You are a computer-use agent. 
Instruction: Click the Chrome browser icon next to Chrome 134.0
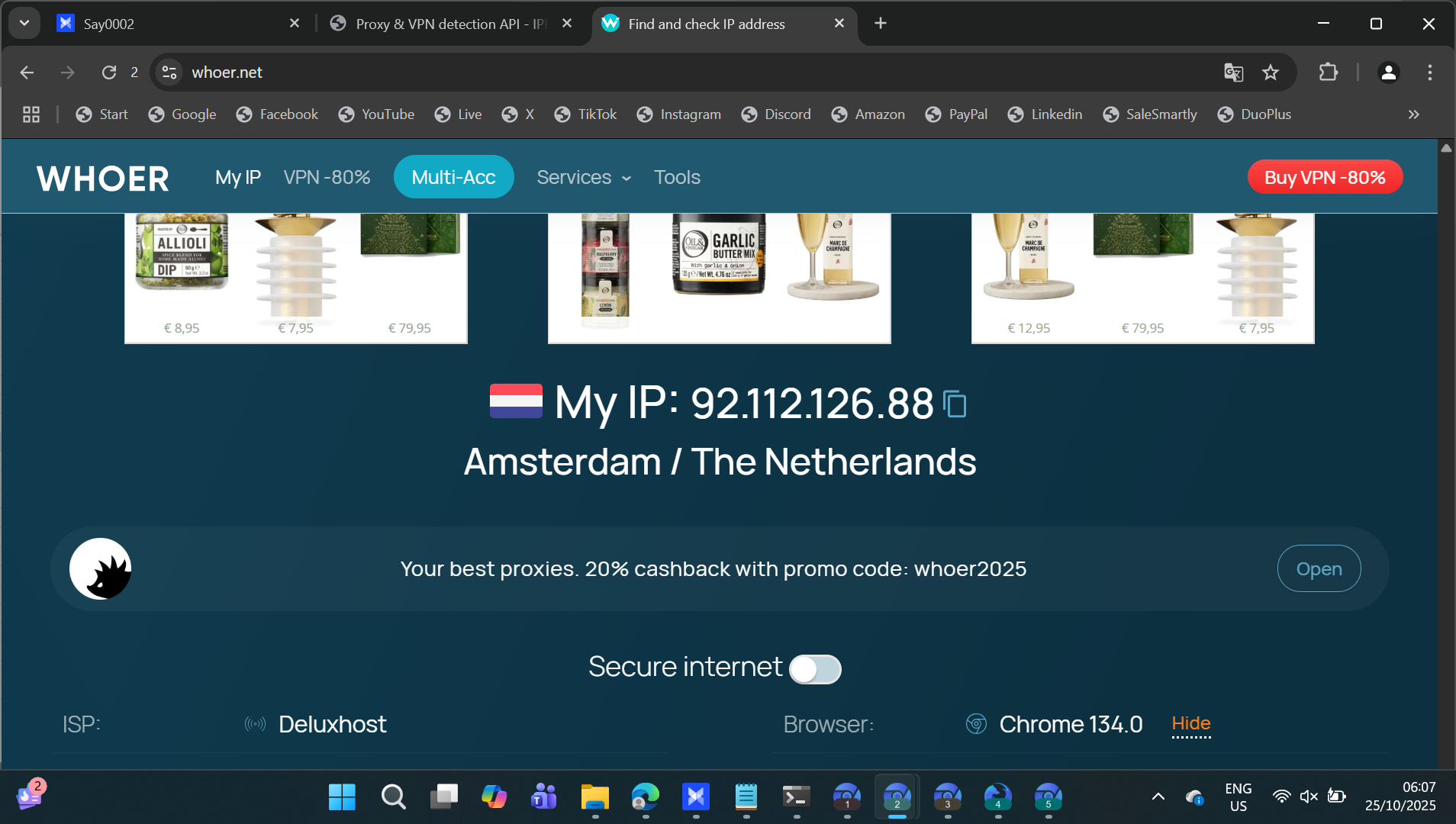tap(976, 724)
